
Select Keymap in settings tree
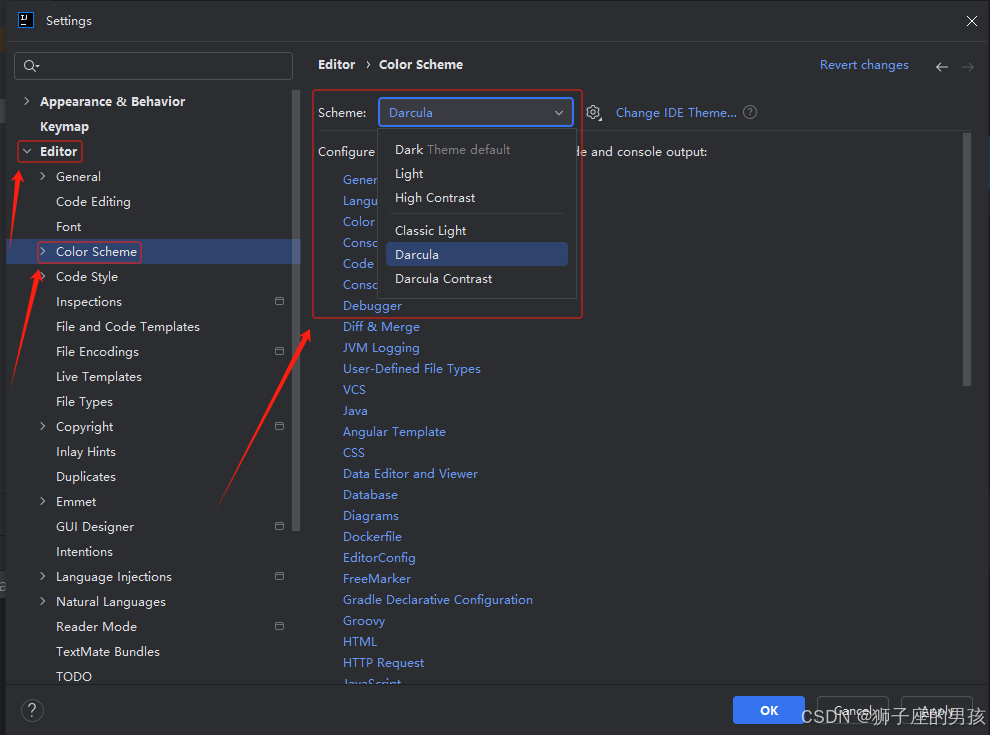coord(64,126)
